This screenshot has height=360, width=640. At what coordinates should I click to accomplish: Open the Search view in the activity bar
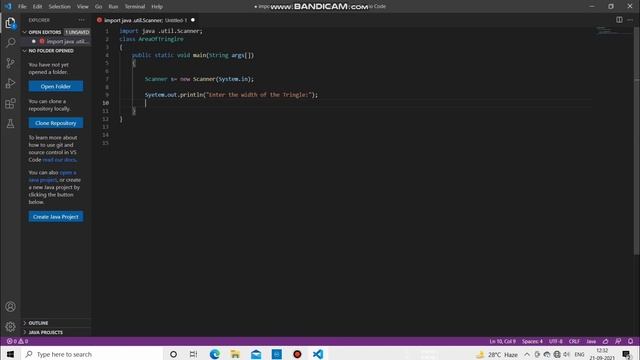(10, 42)
